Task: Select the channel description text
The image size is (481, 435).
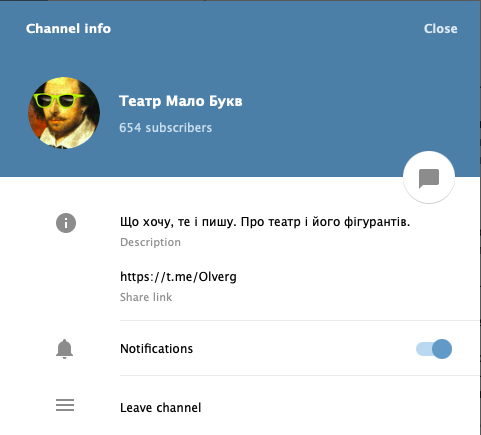Action: pos(265,222)
